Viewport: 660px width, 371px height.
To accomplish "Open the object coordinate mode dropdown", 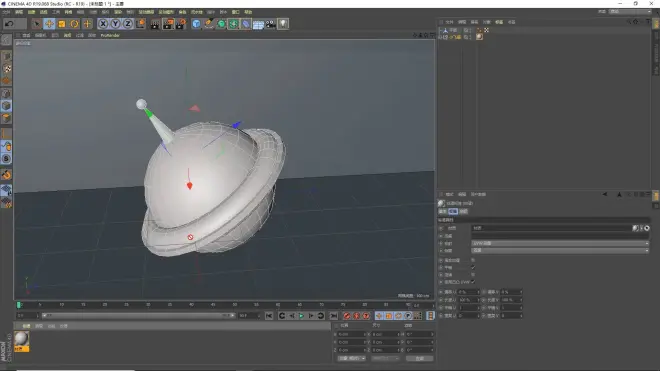I will coord(352,358).
